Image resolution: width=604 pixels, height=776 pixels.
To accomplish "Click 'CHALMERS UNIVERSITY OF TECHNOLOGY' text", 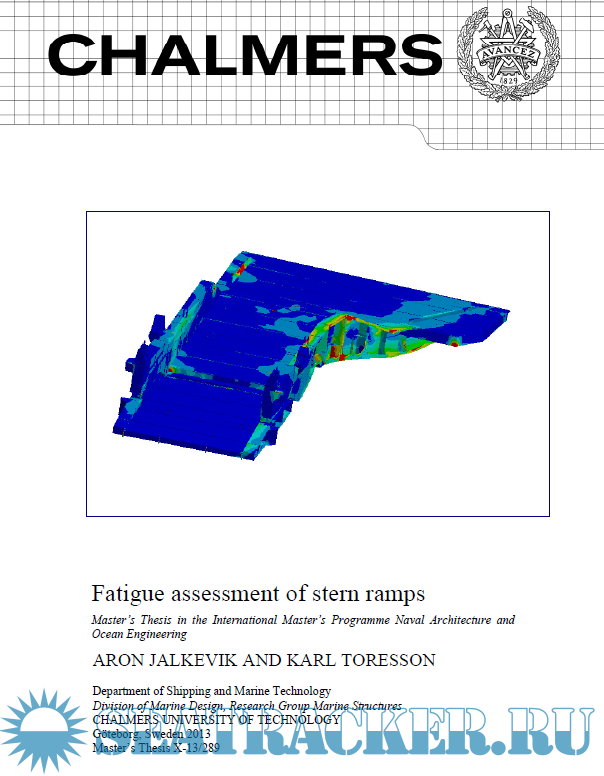I will (216, 719).
